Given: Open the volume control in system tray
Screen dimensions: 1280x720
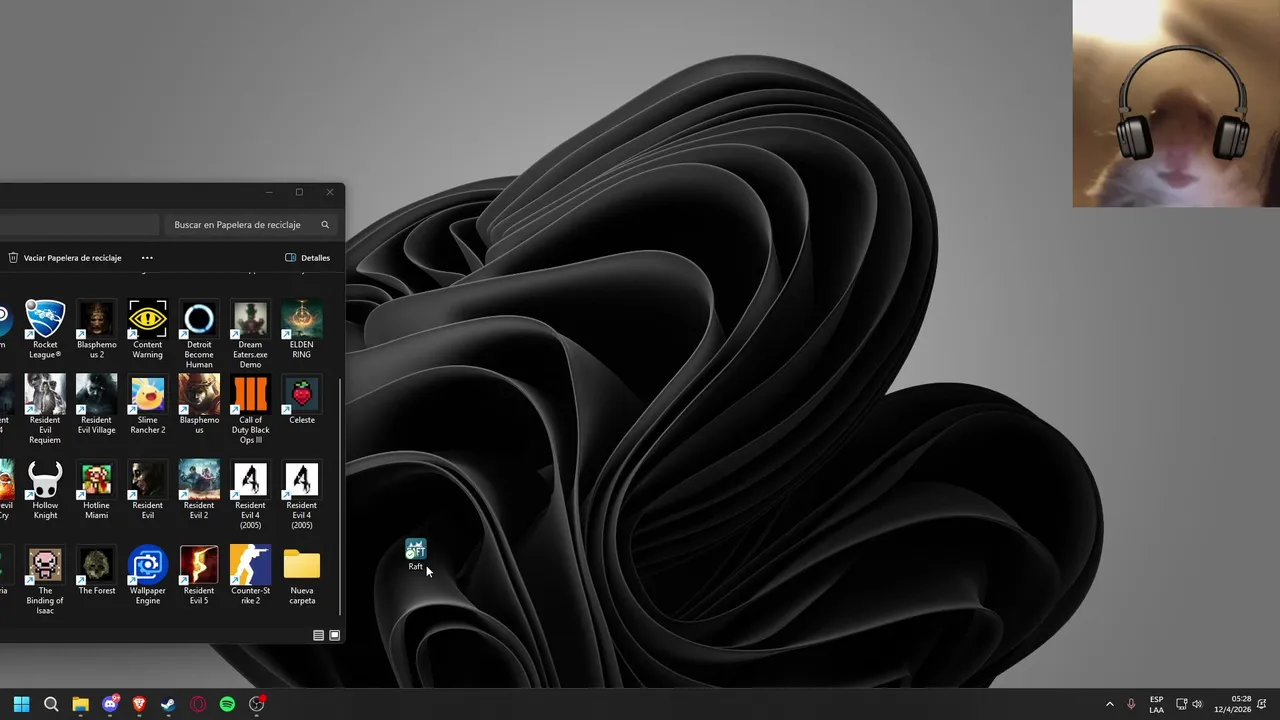Looking at the screenshot, I should (x=1197, y=704).
